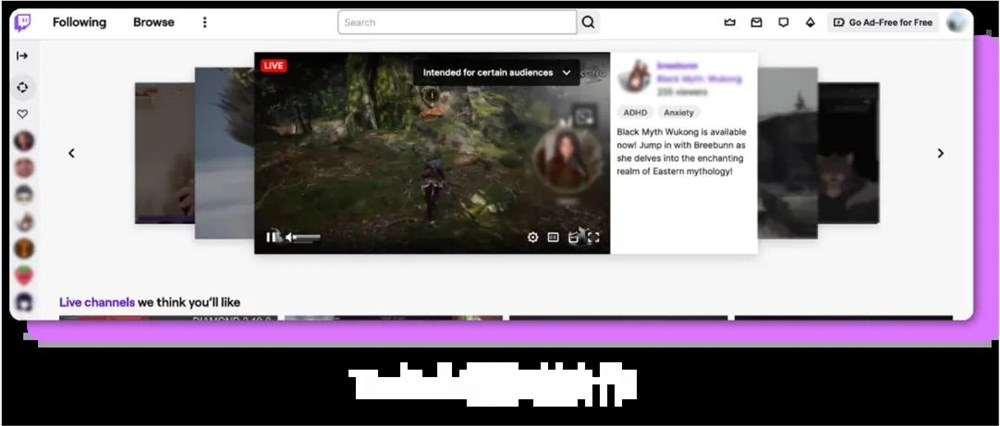Screen dimensions: 1000x426
Task: Show previous carousel stream
Action: tap(71, 153)
